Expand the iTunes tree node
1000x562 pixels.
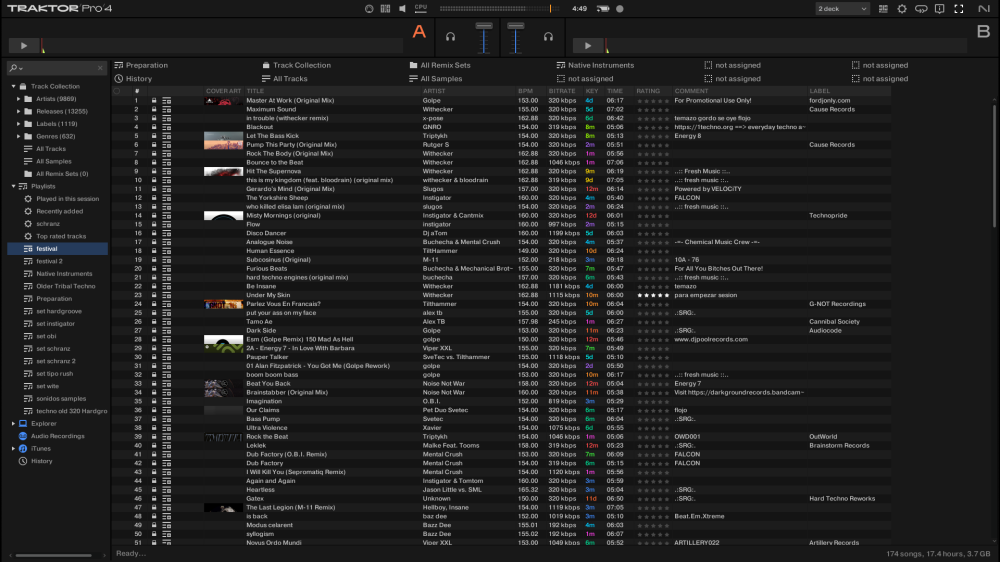pos(13,448)
